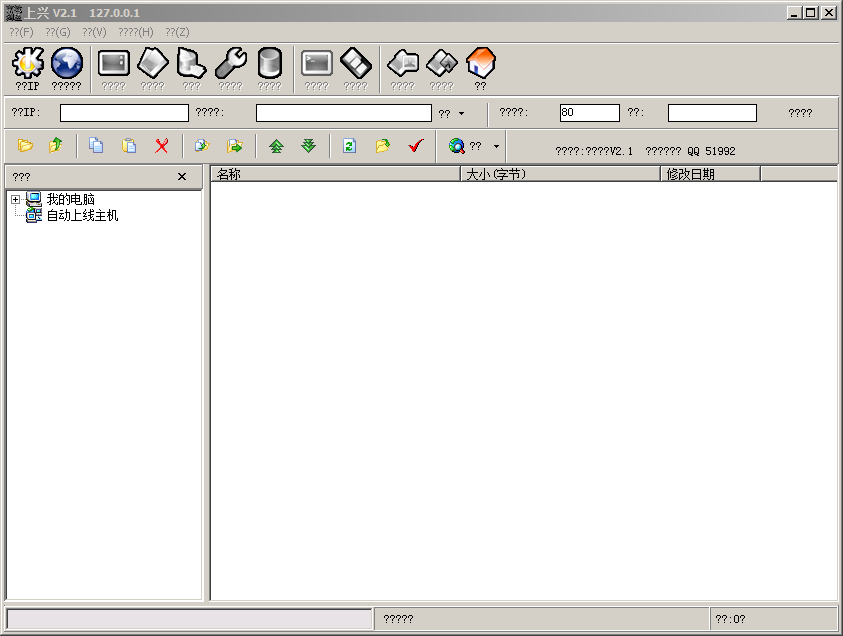Screen dimensions: 843x636
Task: Click the yellow open folder icon
Action: [x=26, y=146]
